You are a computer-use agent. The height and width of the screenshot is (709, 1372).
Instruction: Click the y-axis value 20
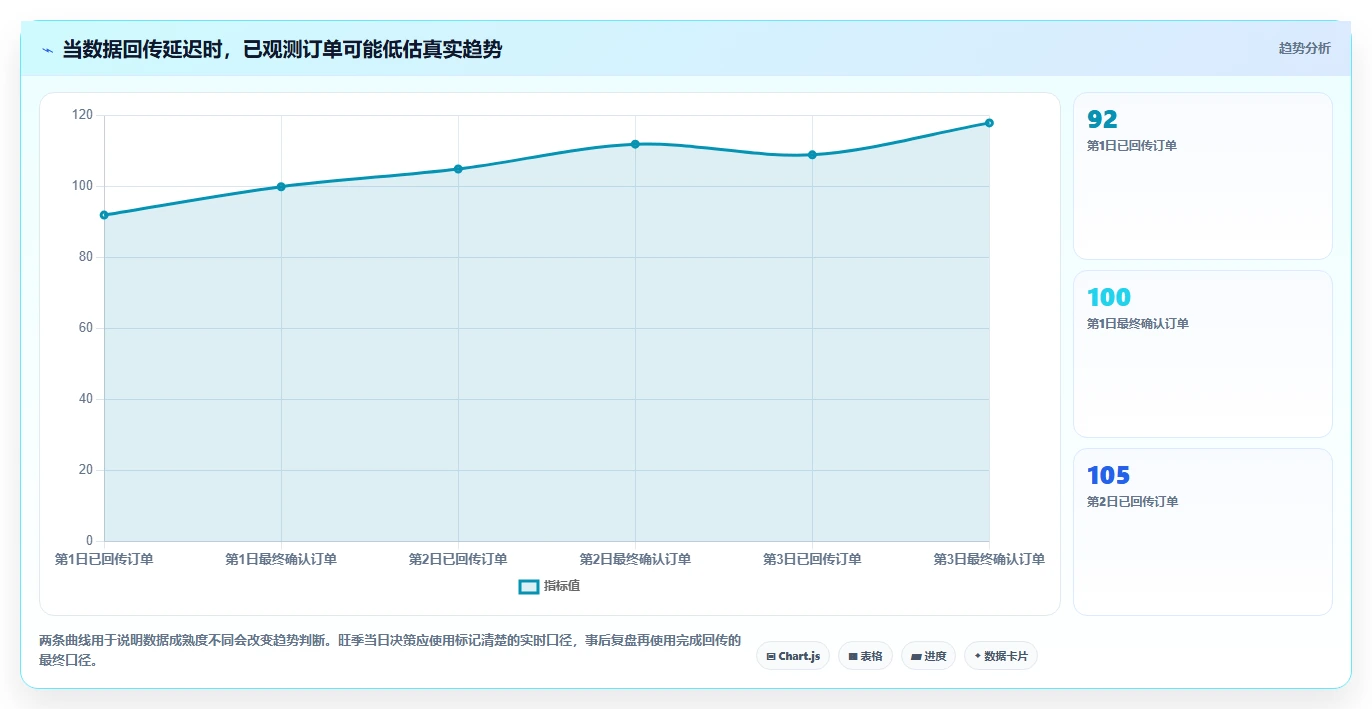(x=86, y=470)
